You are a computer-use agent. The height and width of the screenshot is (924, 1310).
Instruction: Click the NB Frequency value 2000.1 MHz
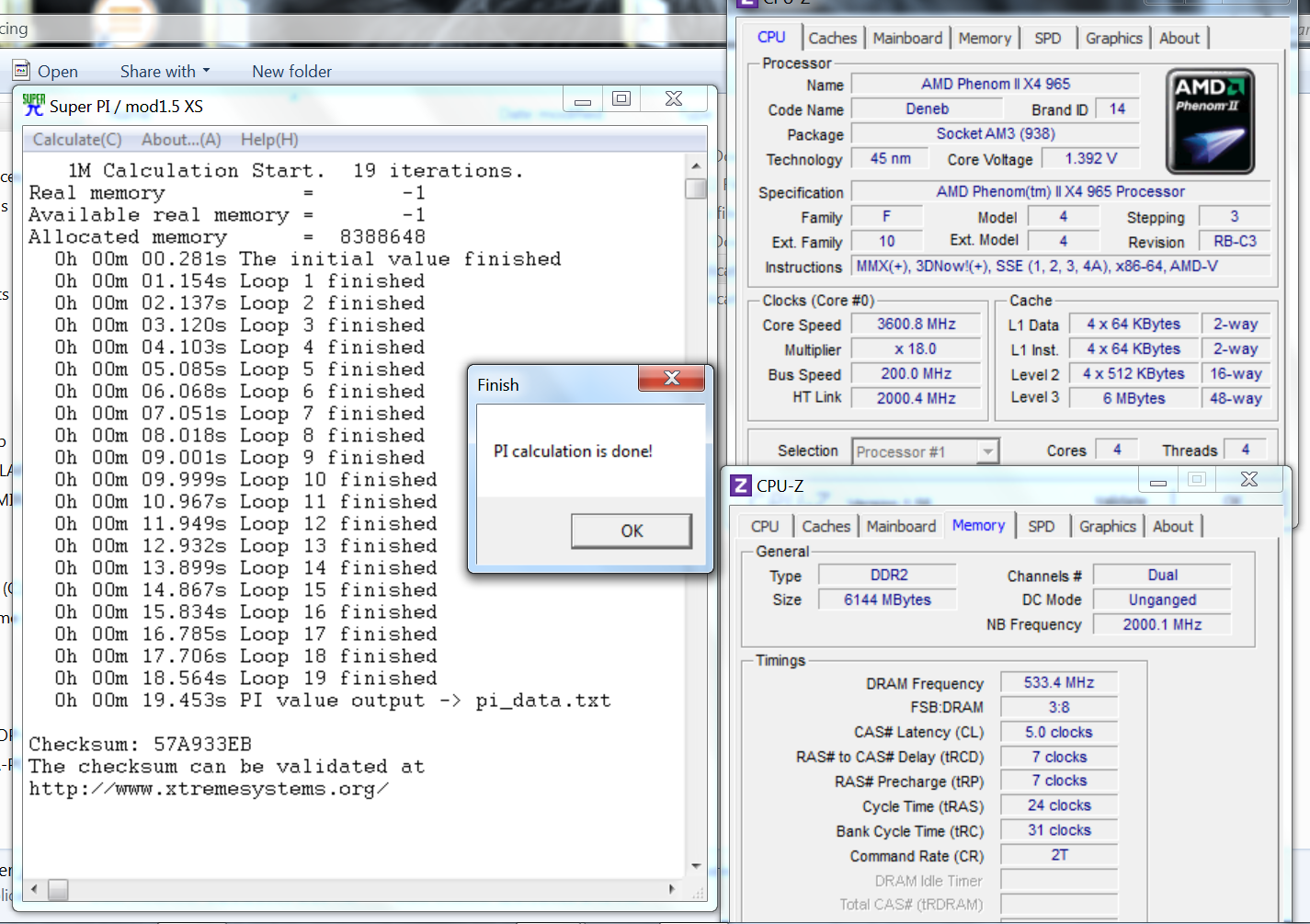pos(1162,624)
